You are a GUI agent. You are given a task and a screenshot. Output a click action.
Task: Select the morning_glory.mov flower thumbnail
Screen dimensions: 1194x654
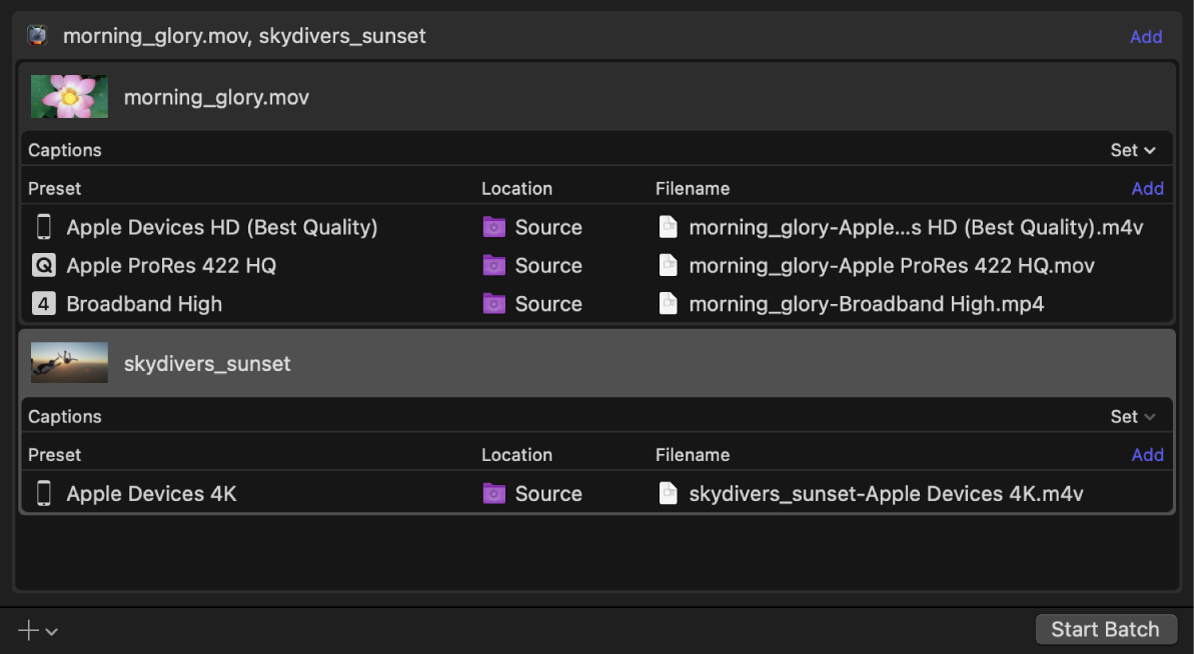tap(69, 97)
